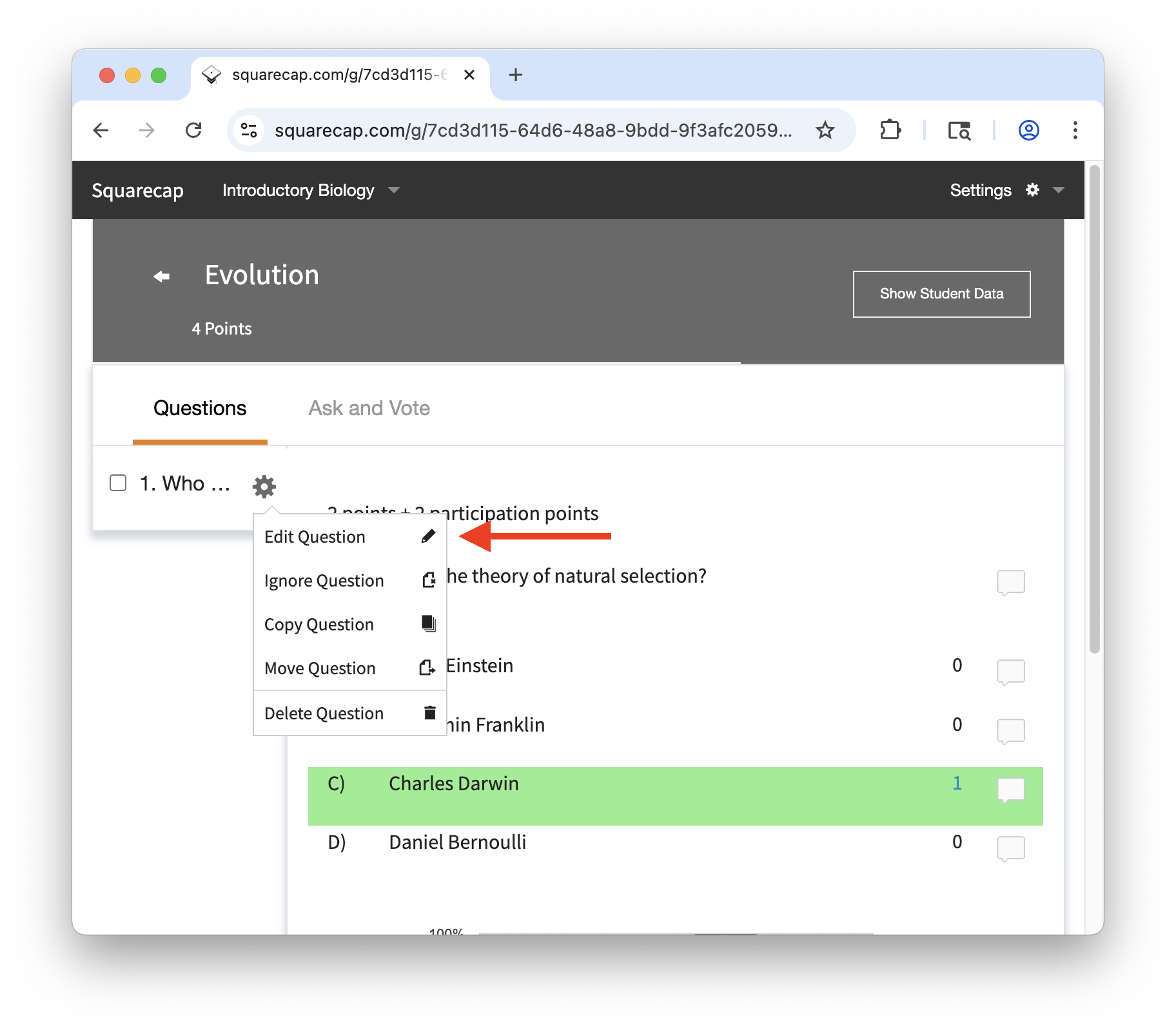Bookmark this page with the star icon
Viewport: 1176px width, 1030px height.
(x=825, y=130)
